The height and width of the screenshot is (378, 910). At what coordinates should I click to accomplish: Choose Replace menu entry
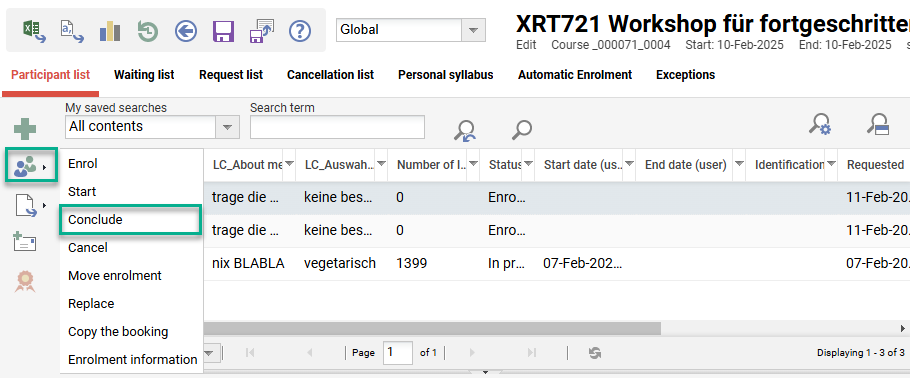(131, 304)
